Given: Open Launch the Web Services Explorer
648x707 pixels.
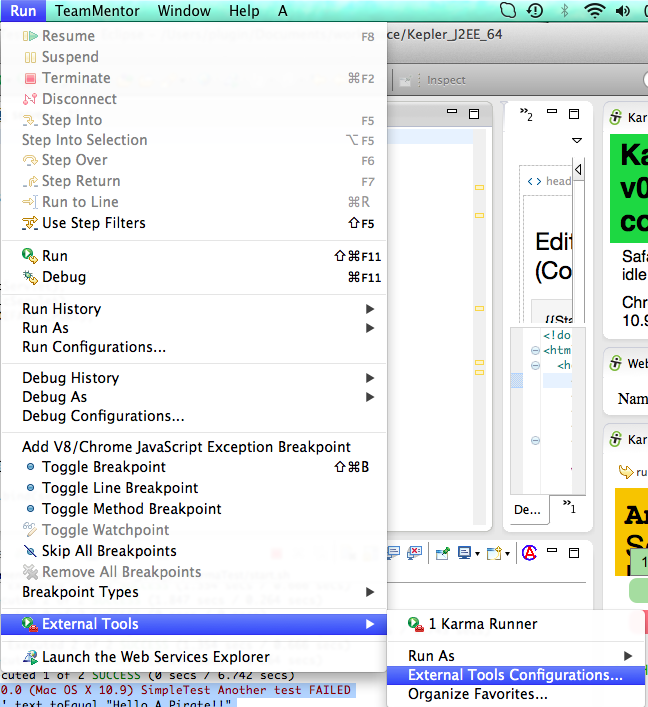Looking at the screenshot, I should coord(155,657).
